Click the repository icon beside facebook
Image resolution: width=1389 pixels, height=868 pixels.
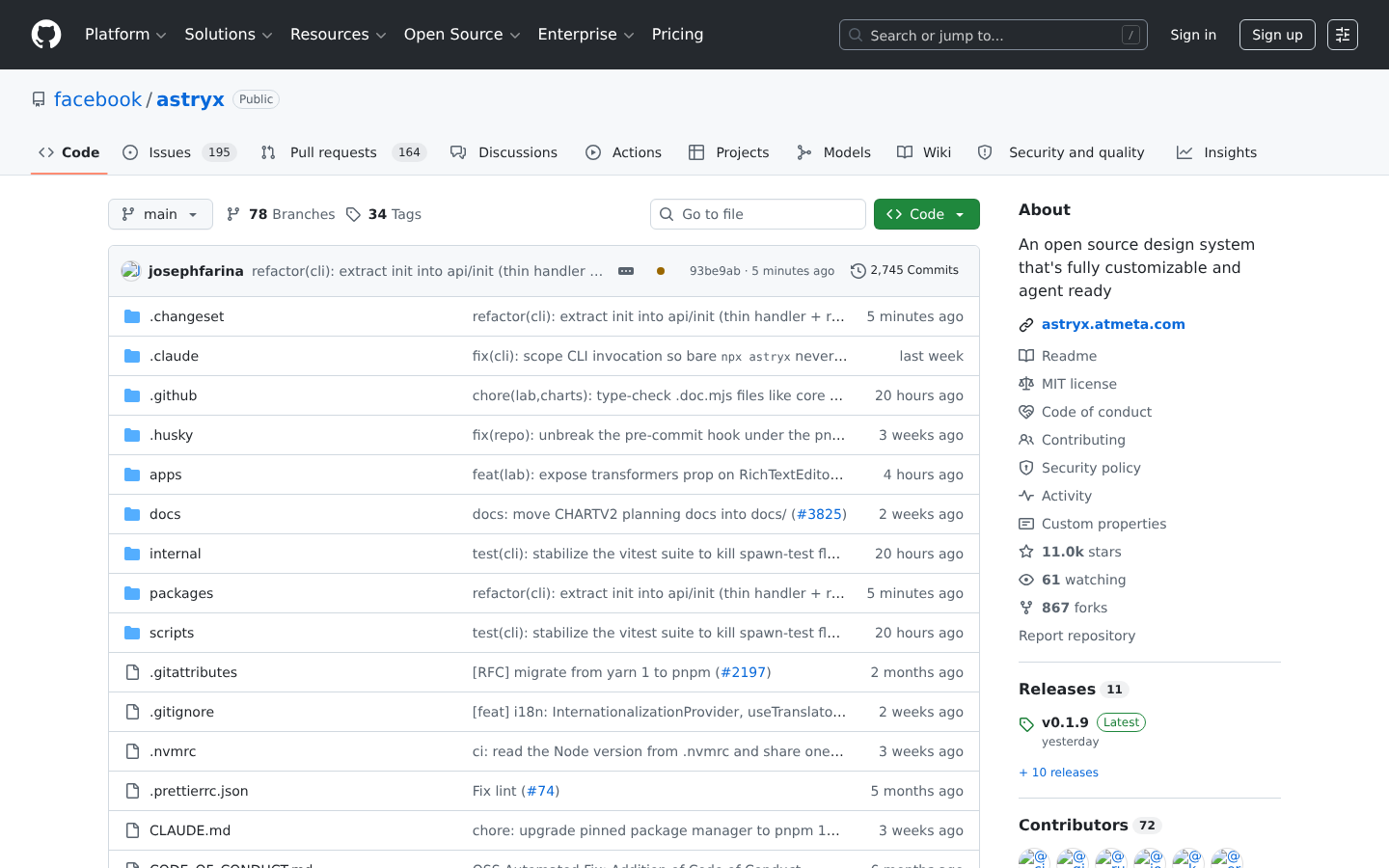39,99
